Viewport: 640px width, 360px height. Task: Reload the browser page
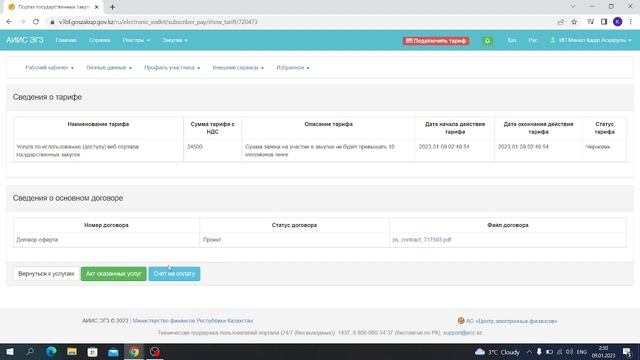tap(36, 22)
